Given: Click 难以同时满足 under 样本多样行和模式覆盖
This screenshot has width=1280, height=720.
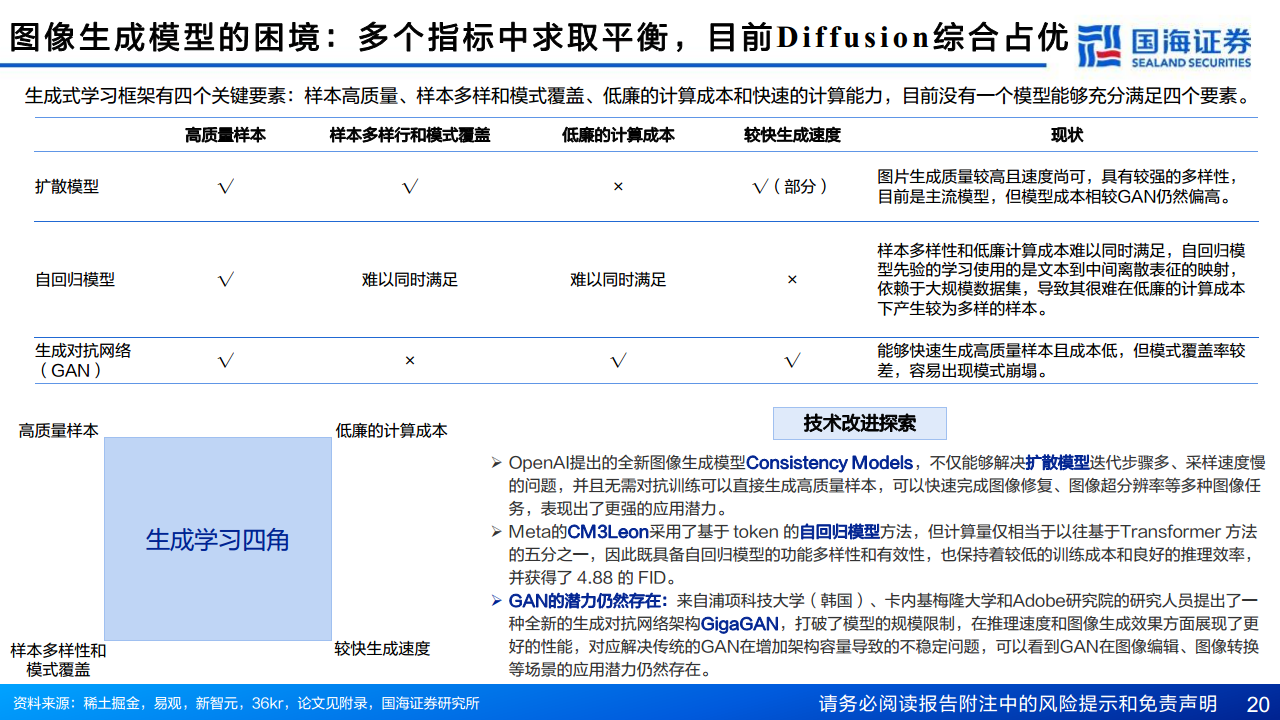Looking at the screenshot, I should (410, 280).
